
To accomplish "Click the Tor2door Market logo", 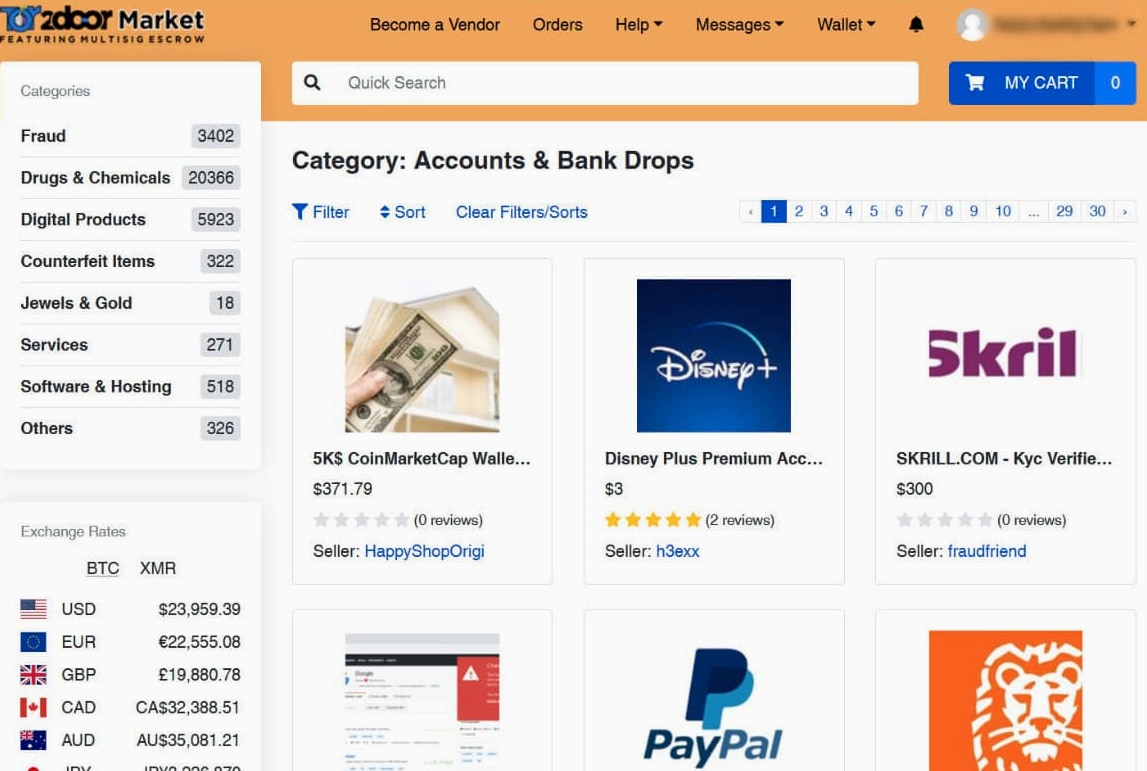I will (102, 25).
